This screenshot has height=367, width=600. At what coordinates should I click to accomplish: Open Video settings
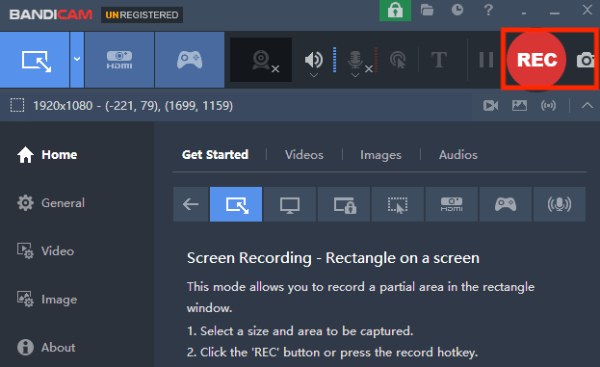[46, 251]
